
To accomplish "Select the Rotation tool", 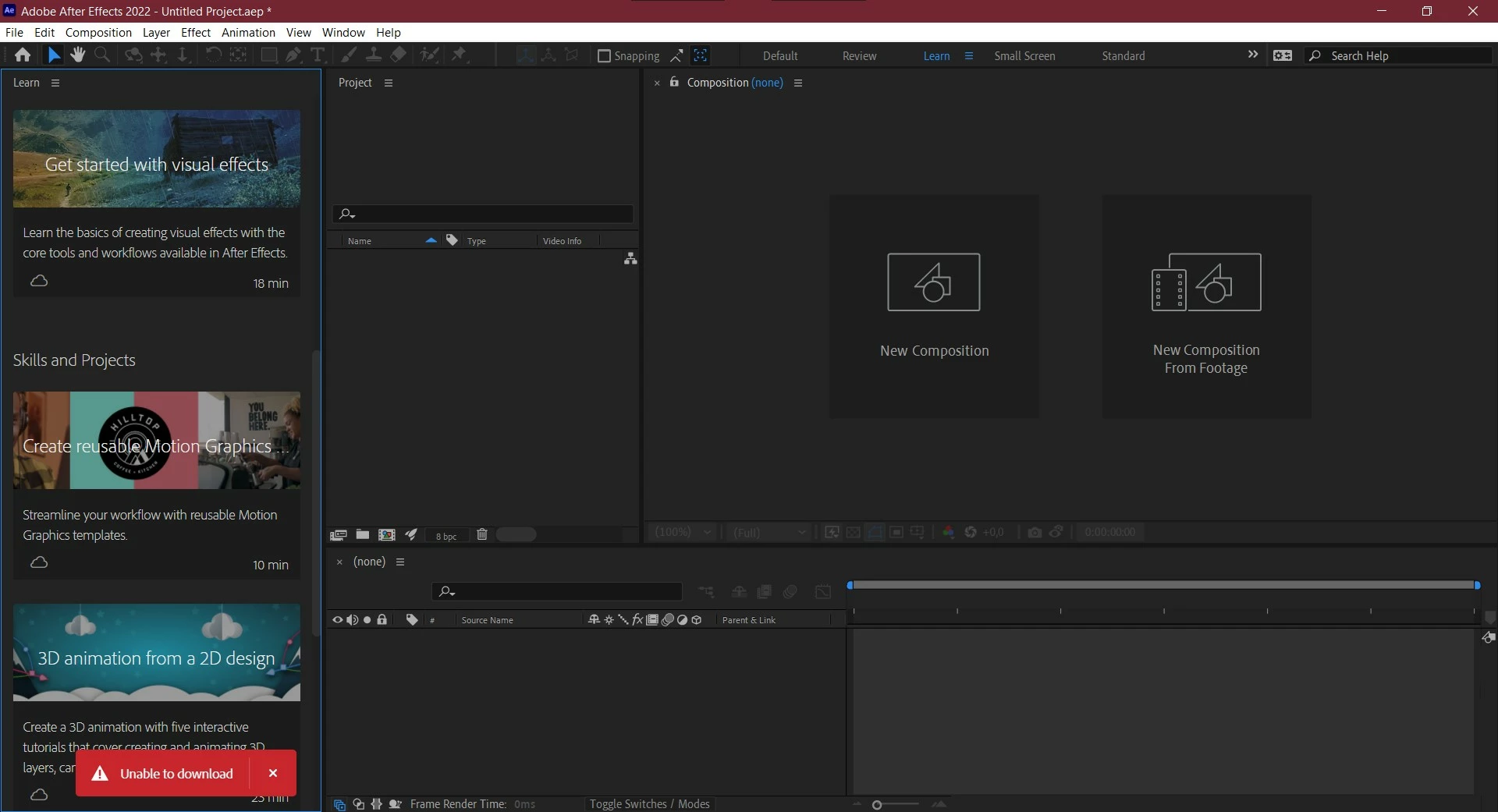I will [213, 55].
